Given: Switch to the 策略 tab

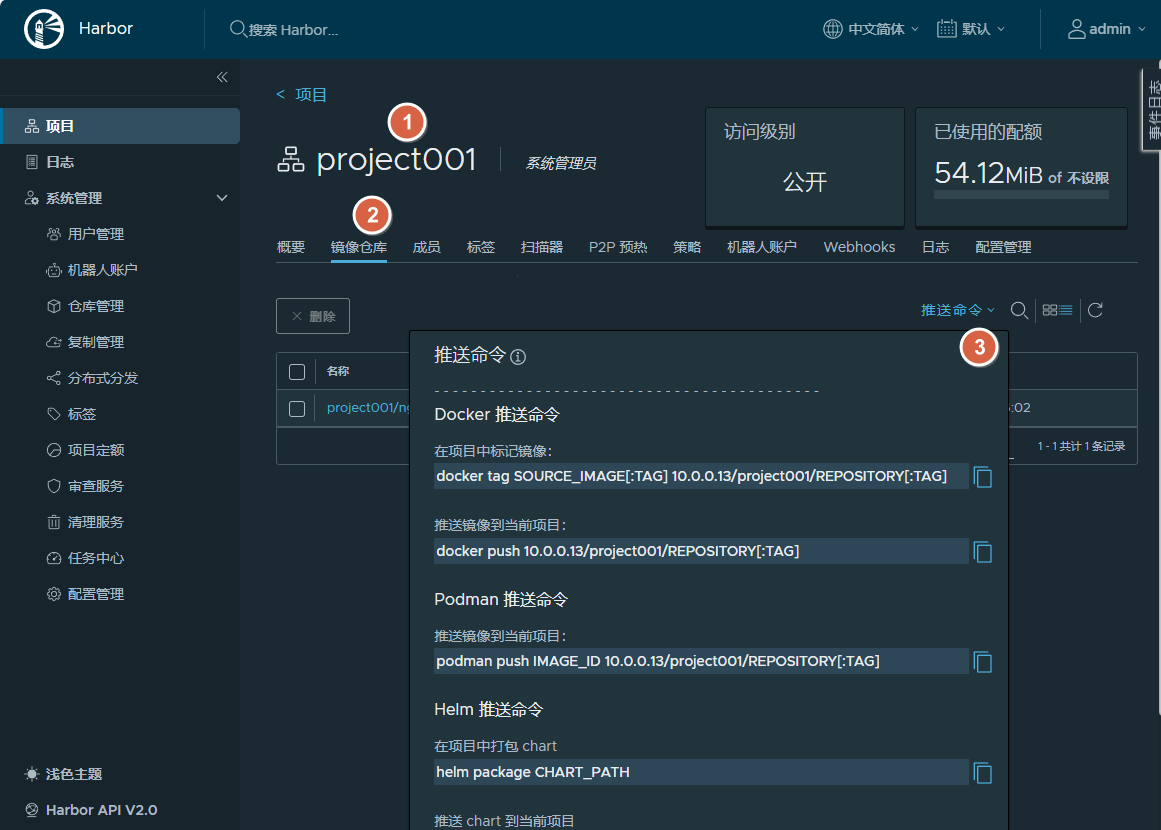Looking at the screenshot, I should point(687,247).
